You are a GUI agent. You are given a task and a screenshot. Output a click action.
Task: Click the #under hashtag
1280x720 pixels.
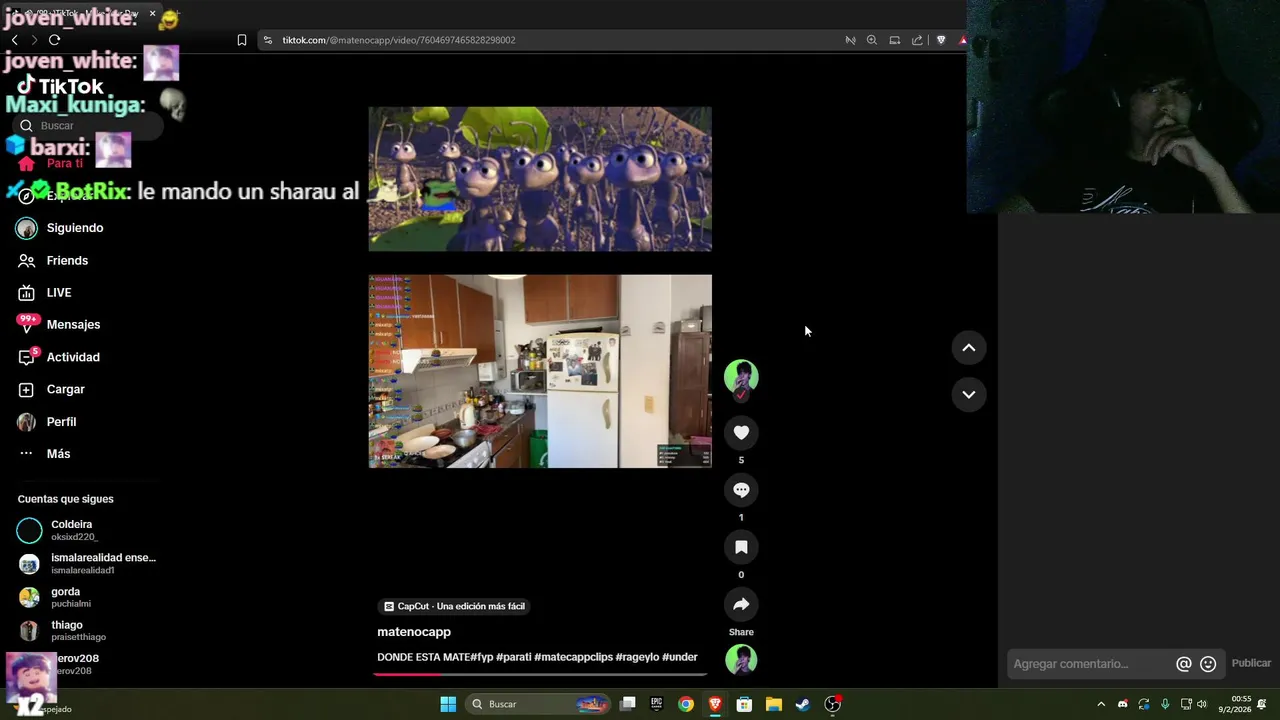coord(680,657)
